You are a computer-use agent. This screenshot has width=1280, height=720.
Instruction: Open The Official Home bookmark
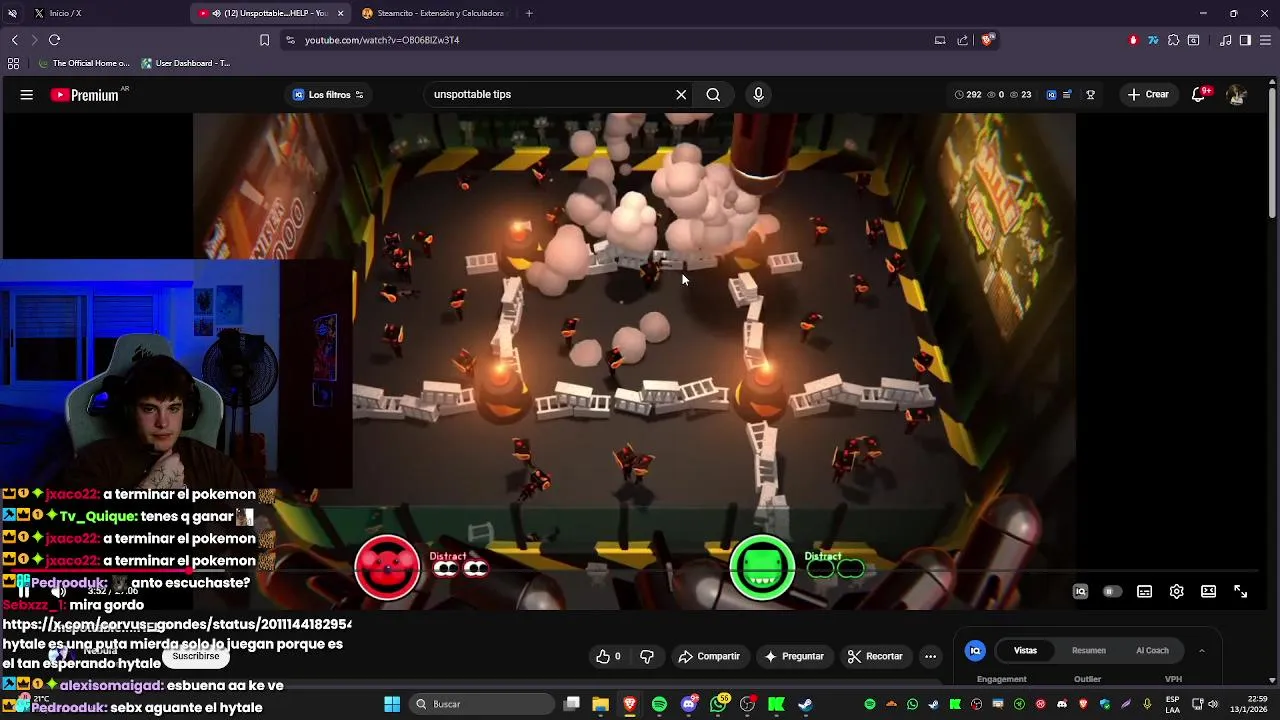coord(84,63)
